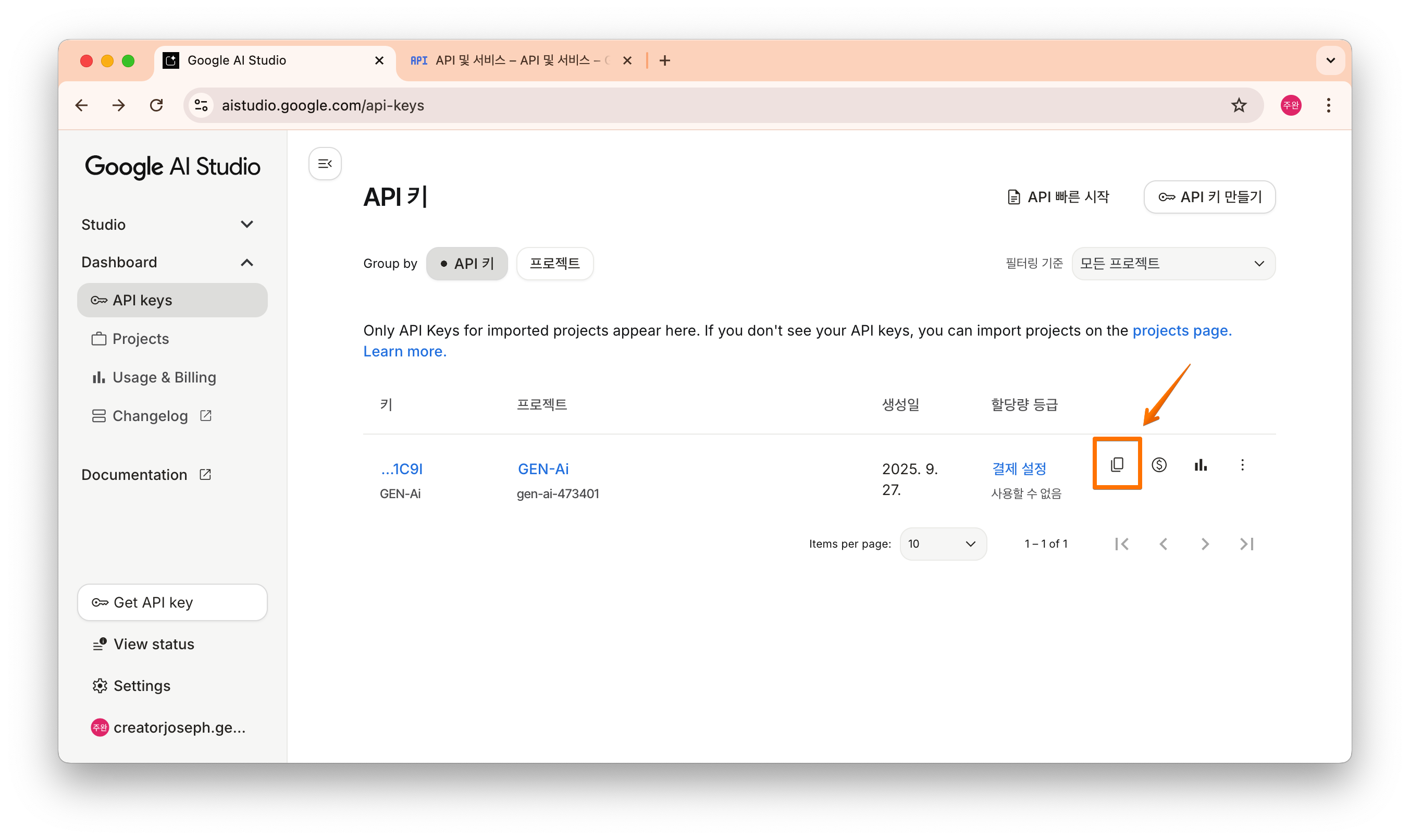Follow the projects page link
Viewport: 1410px width, 840px height.
coord(1181,330)
